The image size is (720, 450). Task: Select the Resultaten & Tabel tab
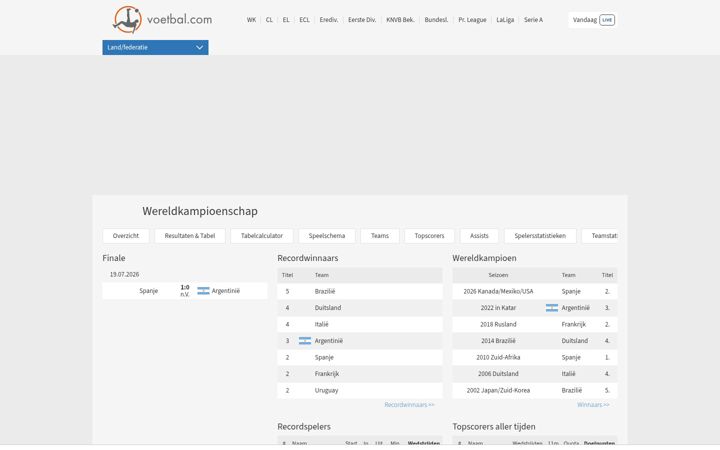(190, 236)
